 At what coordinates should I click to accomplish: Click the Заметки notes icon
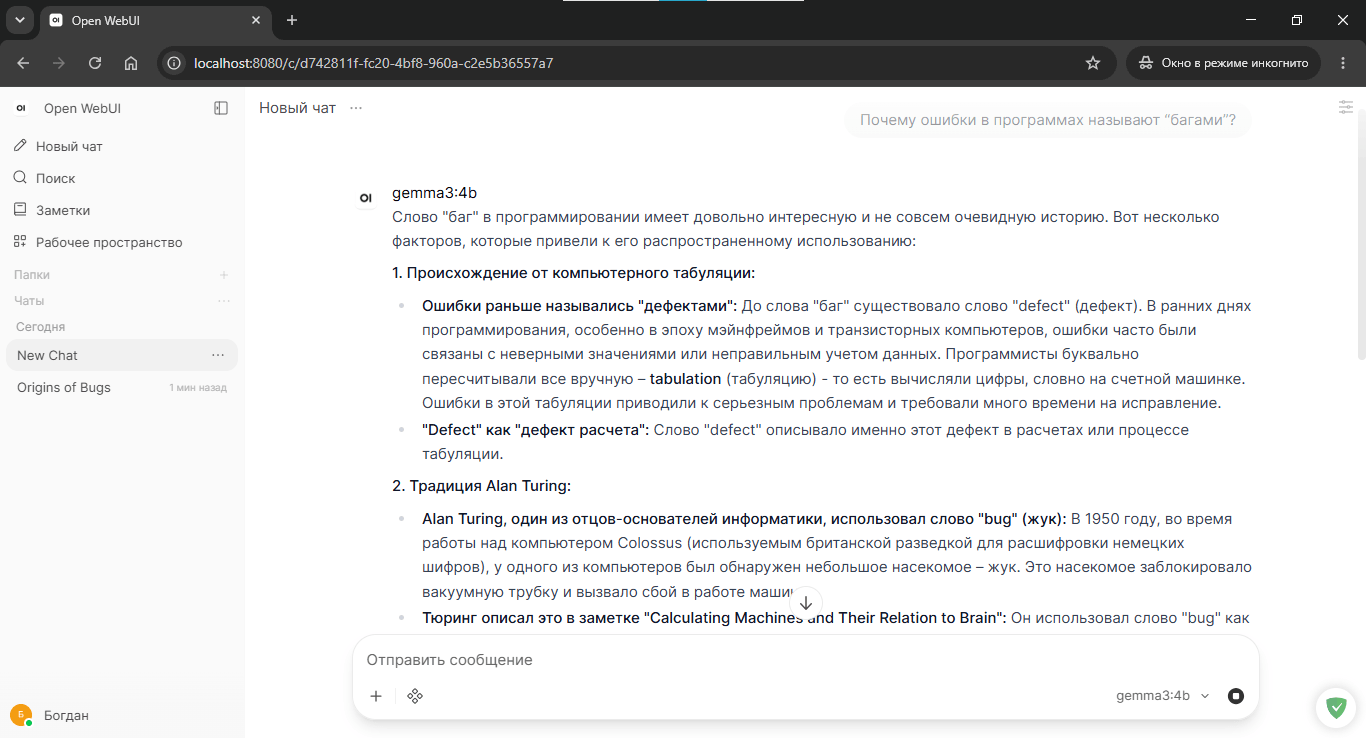point(20,210)
